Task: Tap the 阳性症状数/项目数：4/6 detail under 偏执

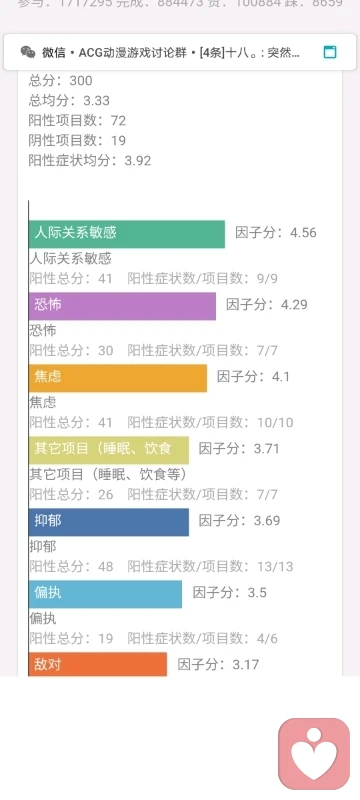Action: [203, 638]
